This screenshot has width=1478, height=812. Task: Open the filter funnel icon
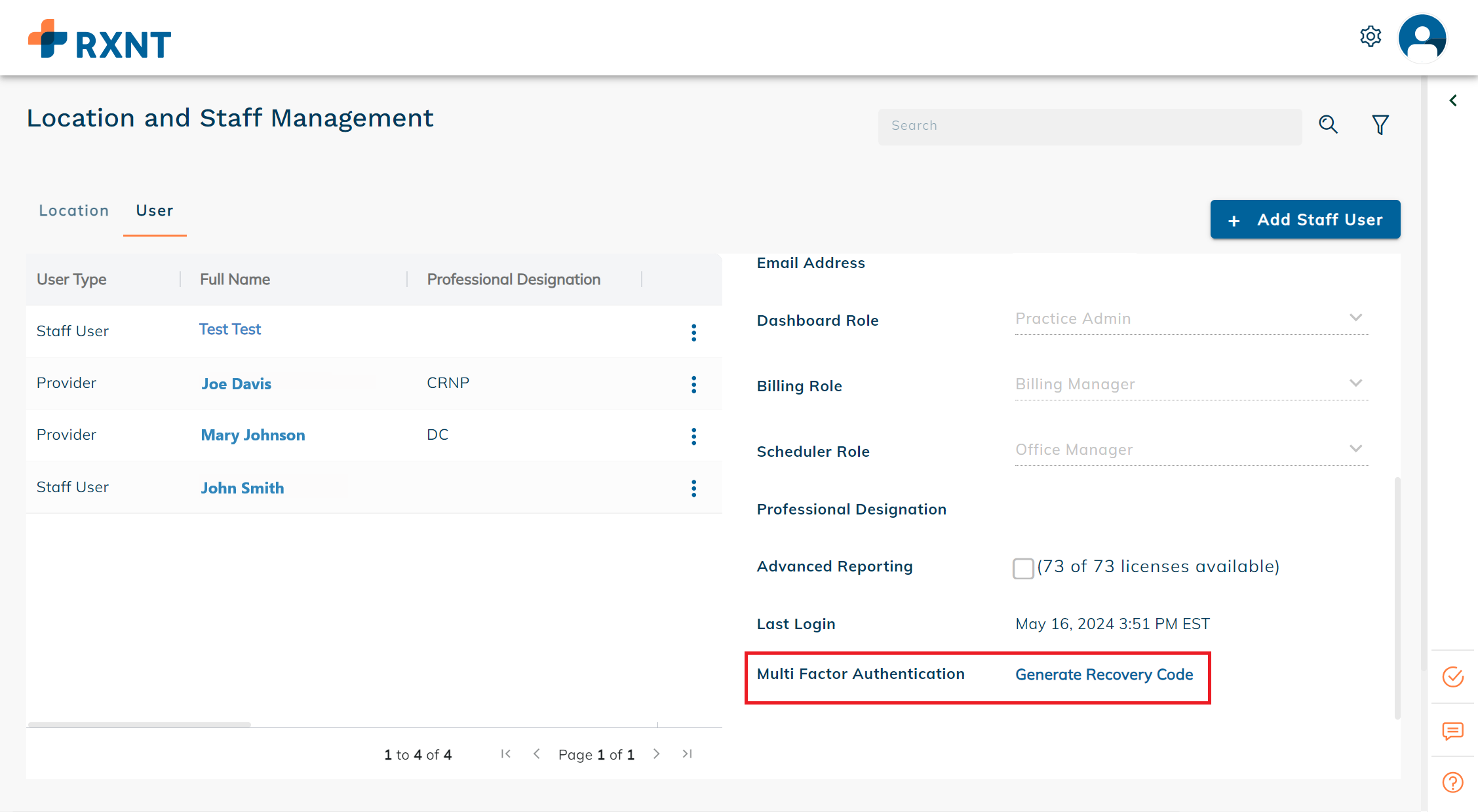click(1380, 125)
